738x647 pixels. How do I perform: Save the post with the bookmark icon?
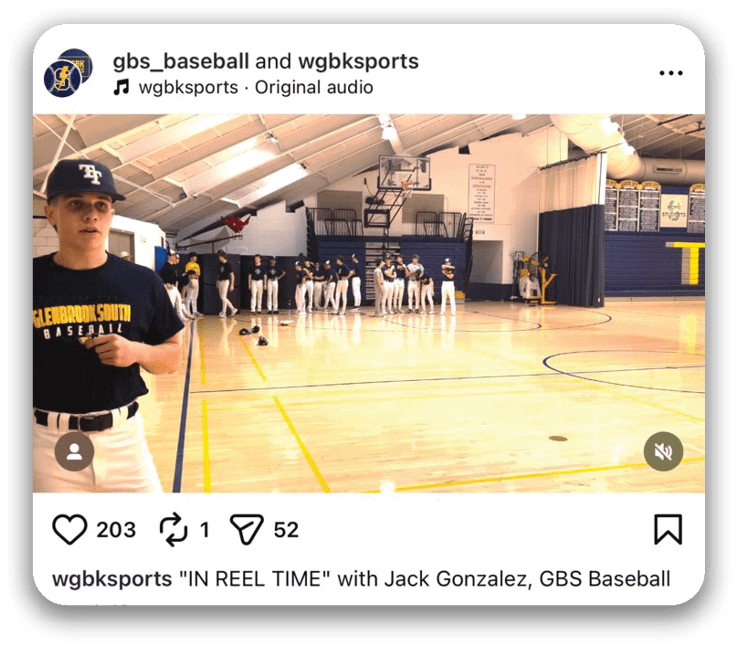click(668, 529)
